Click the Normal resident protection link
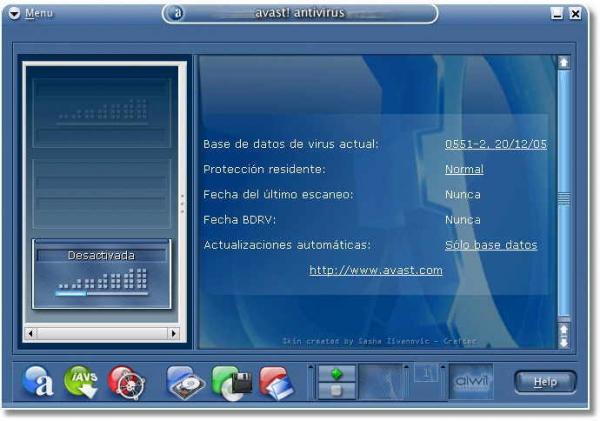This screenshot has width=600, height=421. [x=464, y=169]
